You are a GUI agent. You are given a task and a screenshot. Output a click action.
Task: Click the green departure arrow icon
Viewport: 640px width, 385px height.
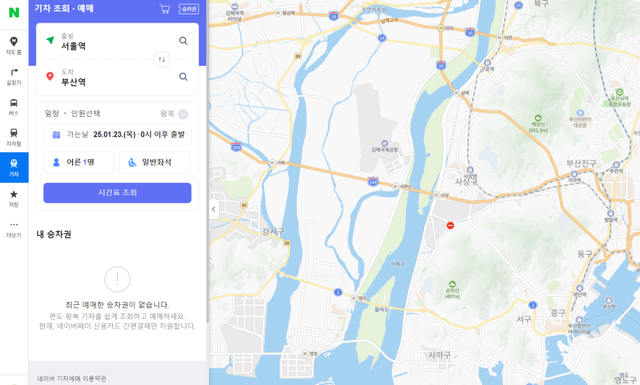tap(50, 40)
